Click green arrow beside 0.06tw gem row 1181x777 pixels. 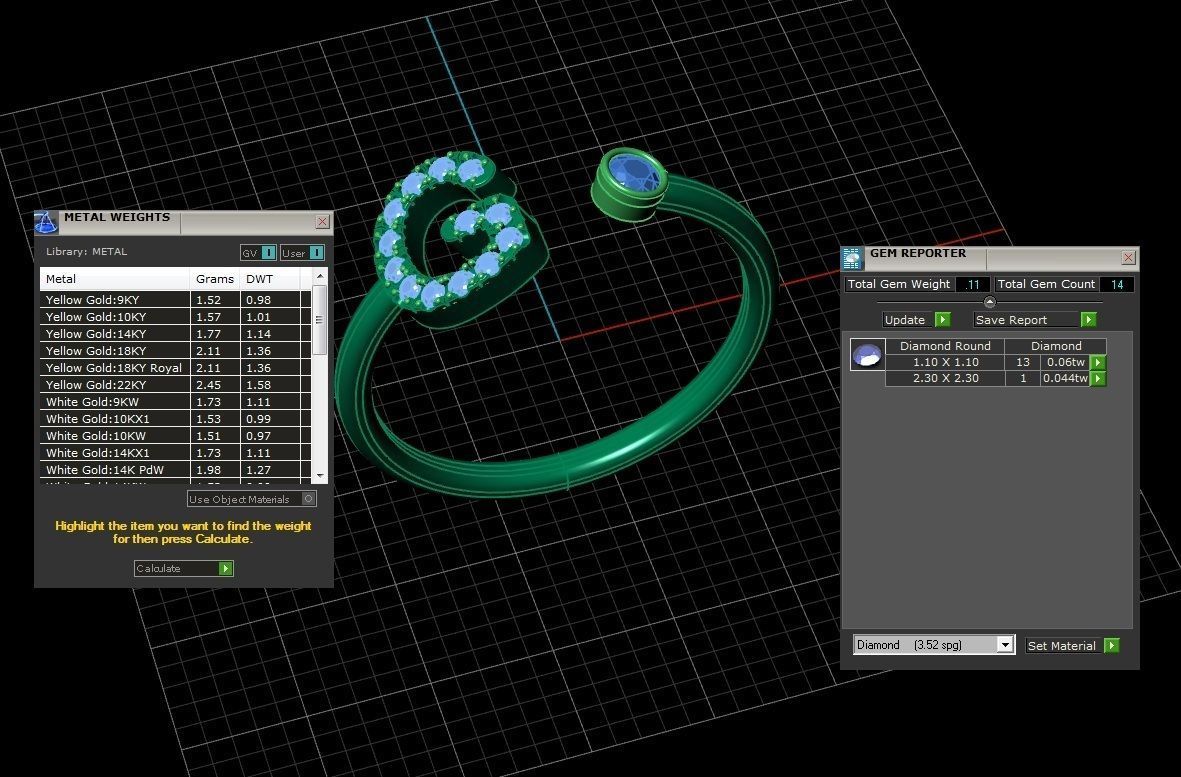tap(1098, 362)
